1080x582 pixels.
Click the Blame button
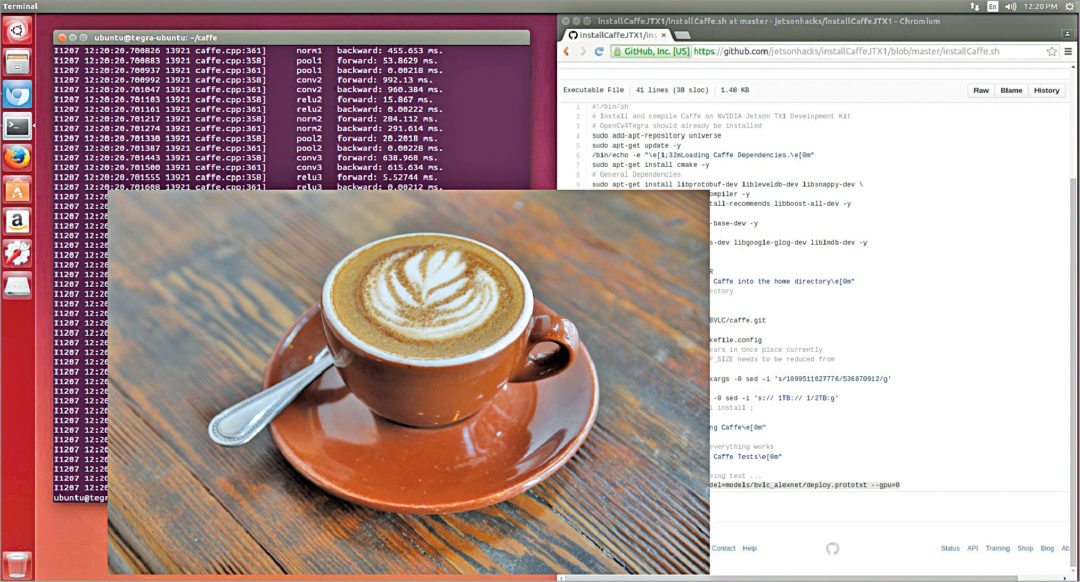pos(1011,90)
